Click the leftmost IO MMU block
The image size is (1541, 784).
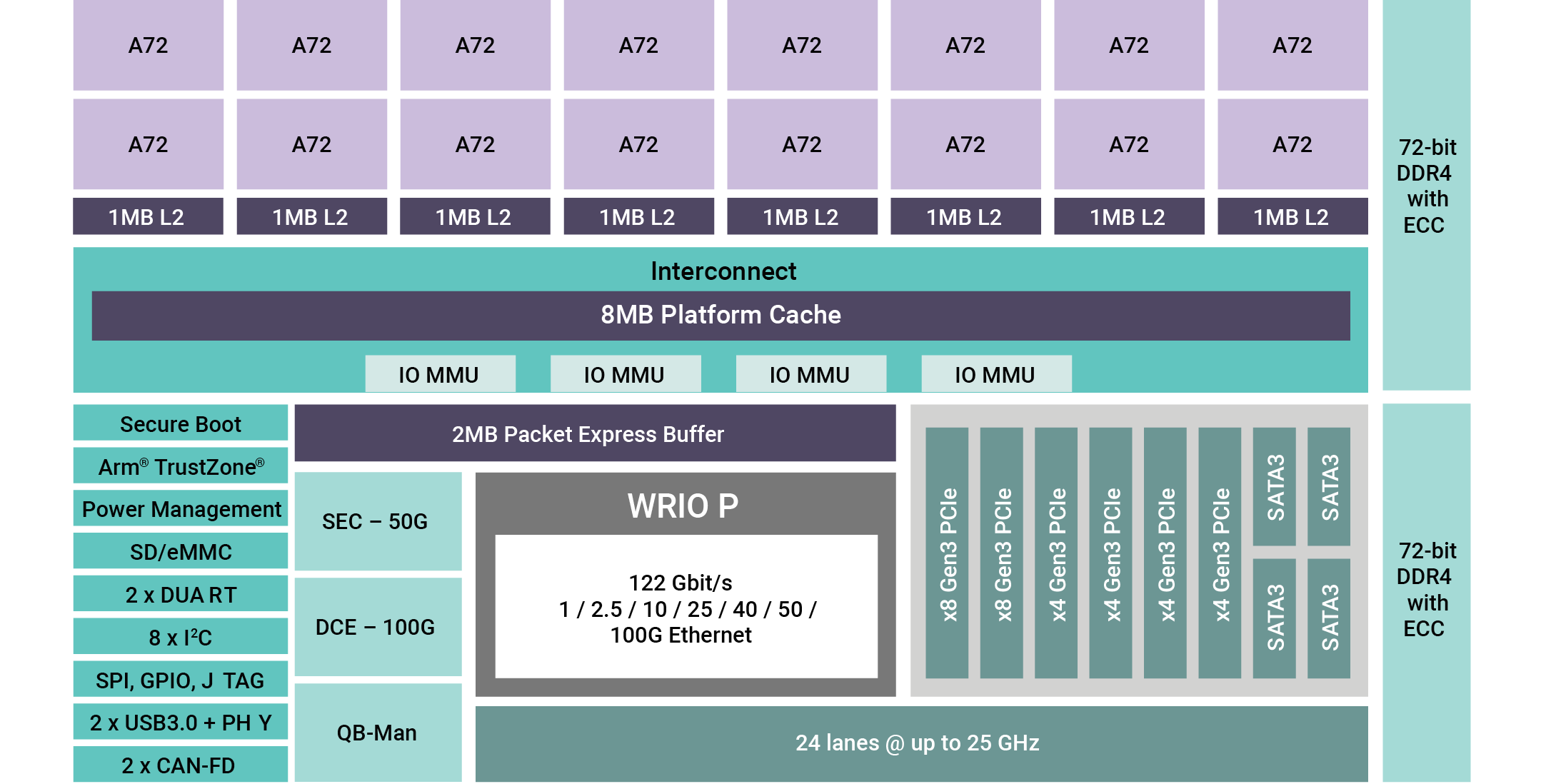pyautogui.click(x=440, y=374)
